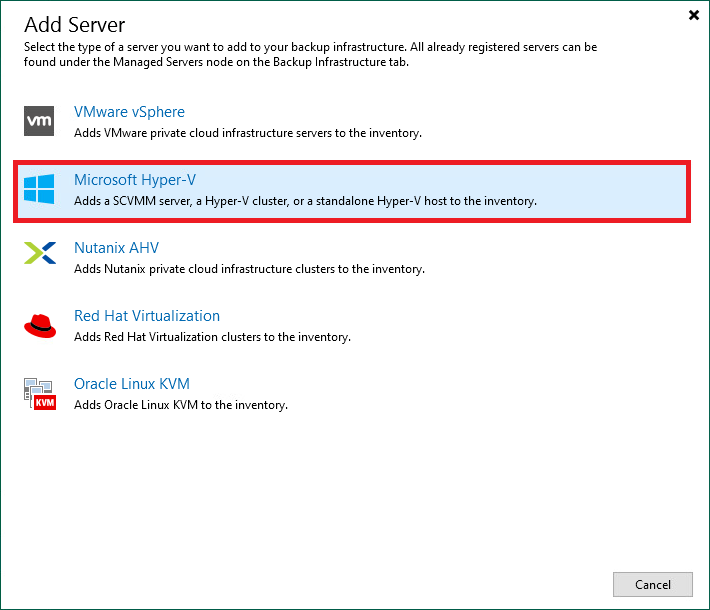Open the Nutanix AHV server option

(116, 248)
